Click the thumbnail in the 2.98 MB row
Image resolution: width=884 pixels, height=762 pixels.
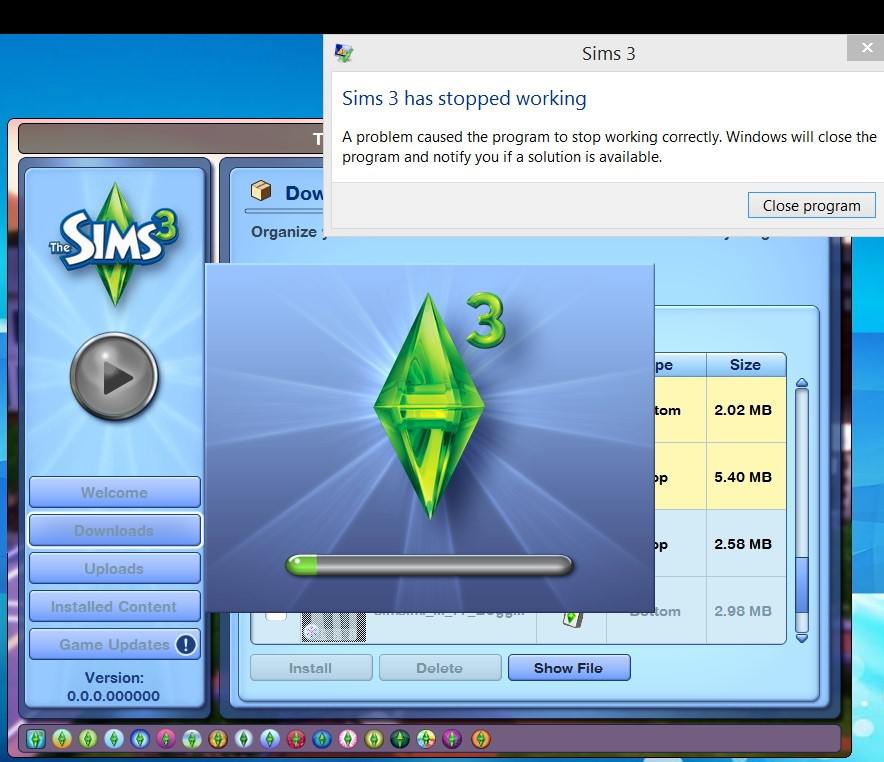coord(334,627)
